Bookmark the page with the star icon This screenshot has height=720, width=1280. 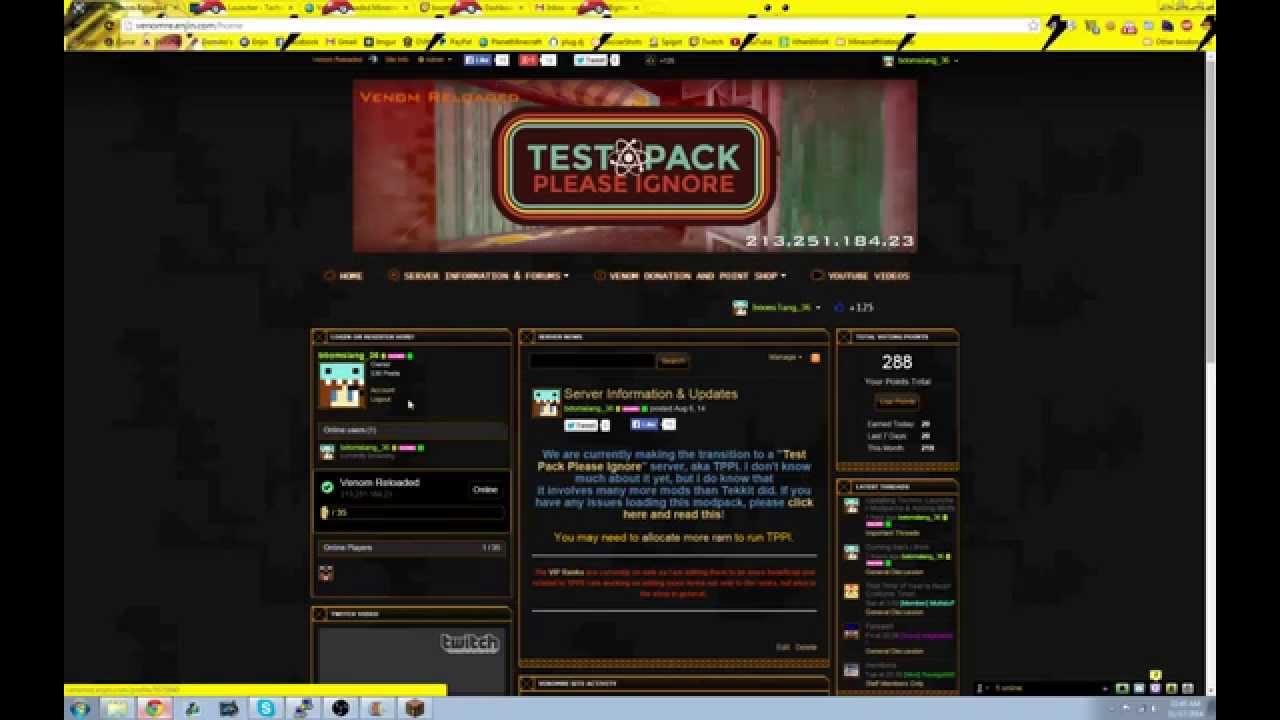(x=1034, y=25)
